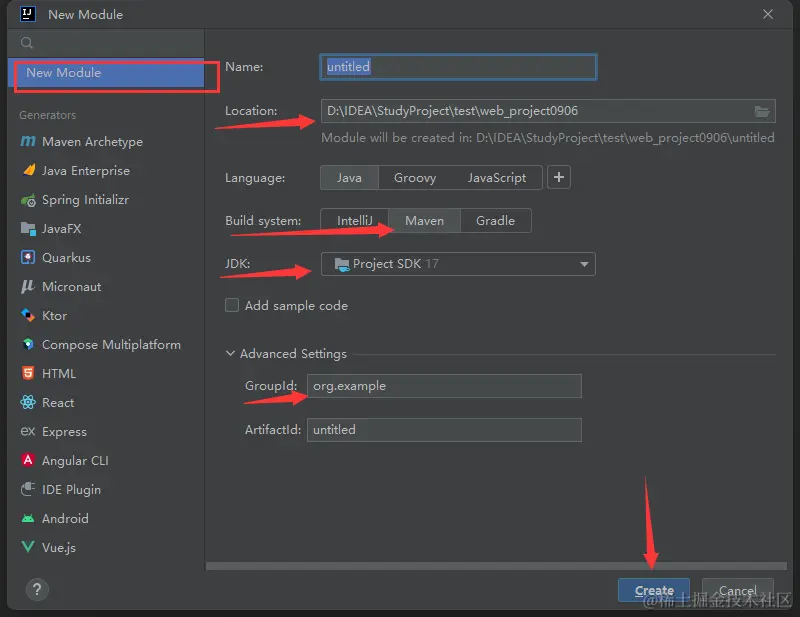The width and height of the screenshot is (800, 617).
Task: Click the Compose Multiplatform icon
Action: pyautogui.click(x=28, y=344)
